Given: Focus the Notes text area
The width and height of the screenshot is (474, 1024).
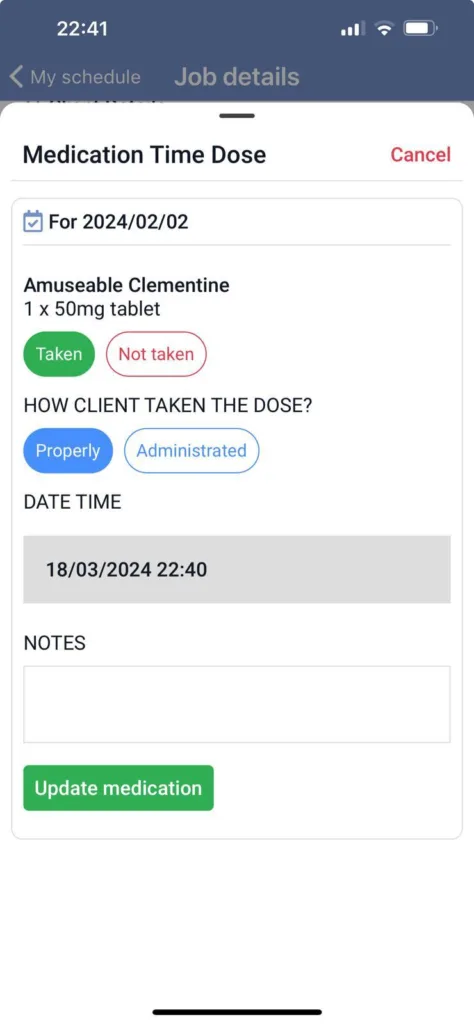Looking at the screenshot, I should coord(237,704).
